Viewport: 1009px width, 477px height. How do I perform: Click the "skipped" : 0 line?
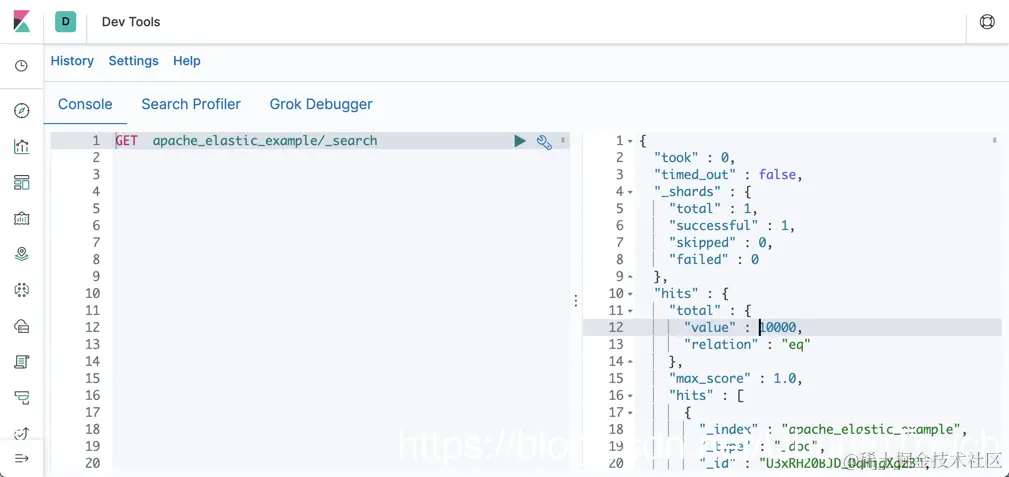(720, 243)
